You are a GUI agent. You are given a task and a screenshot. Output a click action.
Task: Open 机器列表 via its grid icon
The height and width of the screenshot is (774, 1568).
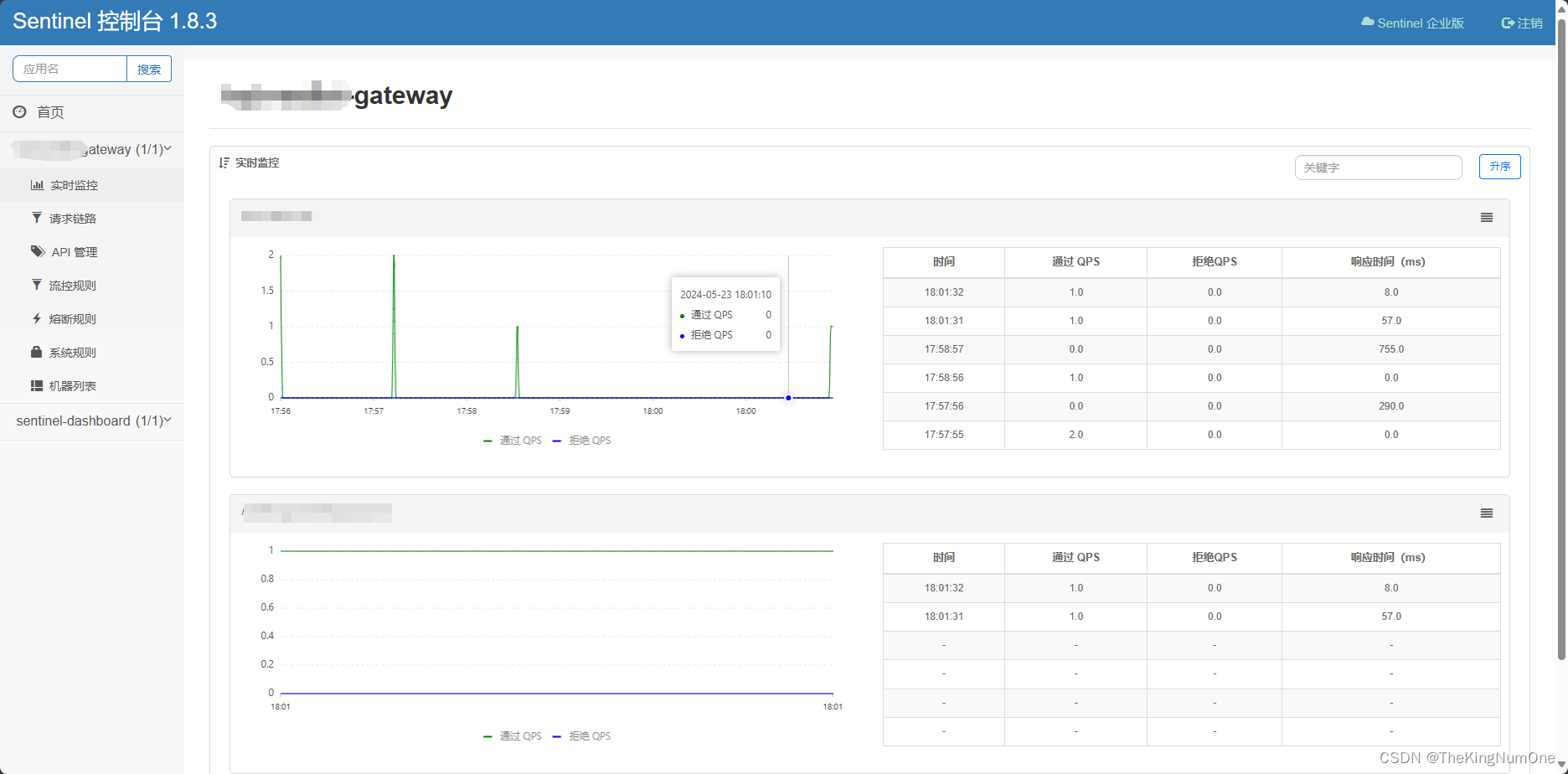37,385
